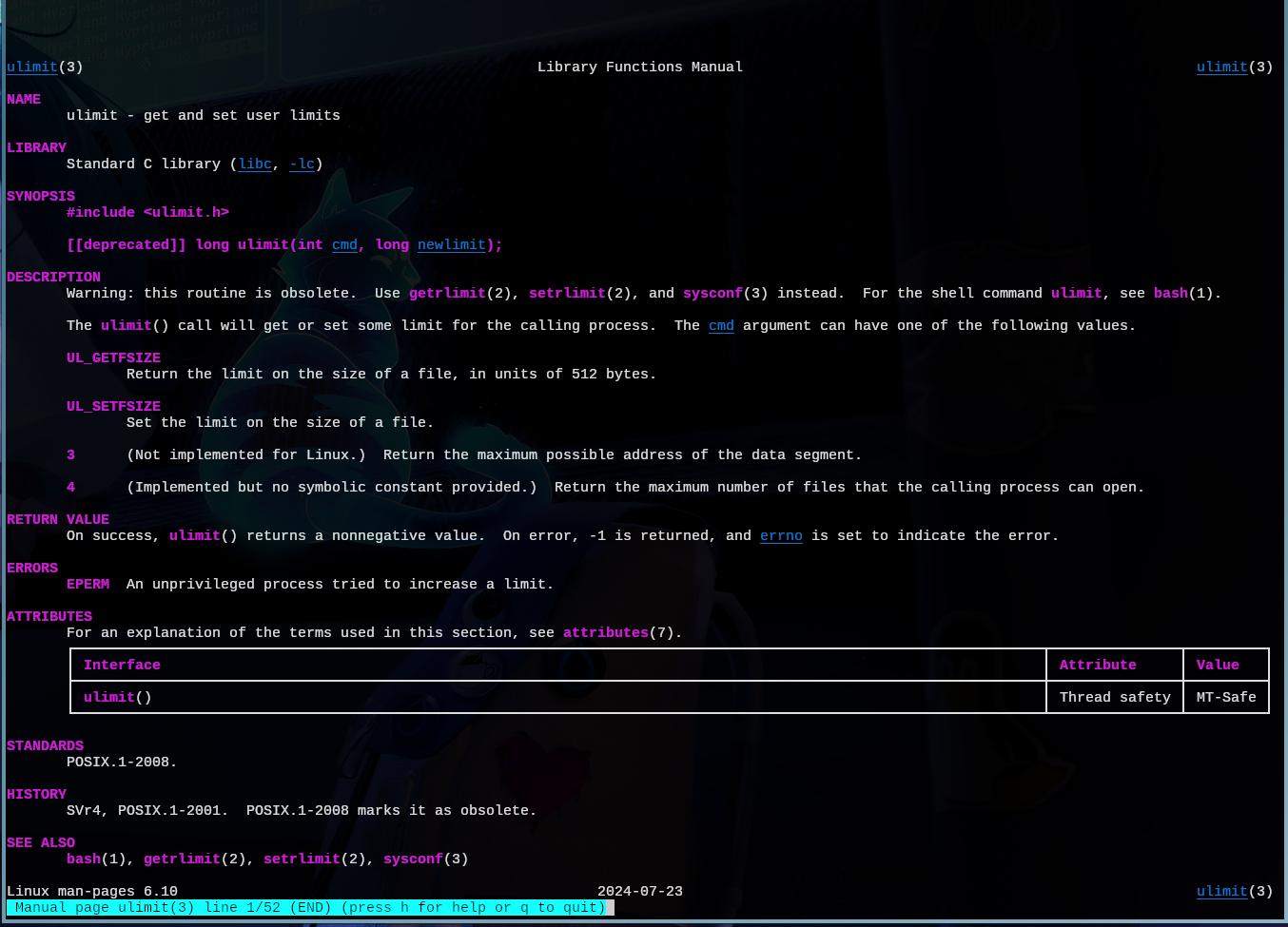Viewport: 1288px width, 927px height.
Task: Select the SEE ALSO section heading
Action: pos(41,843)
